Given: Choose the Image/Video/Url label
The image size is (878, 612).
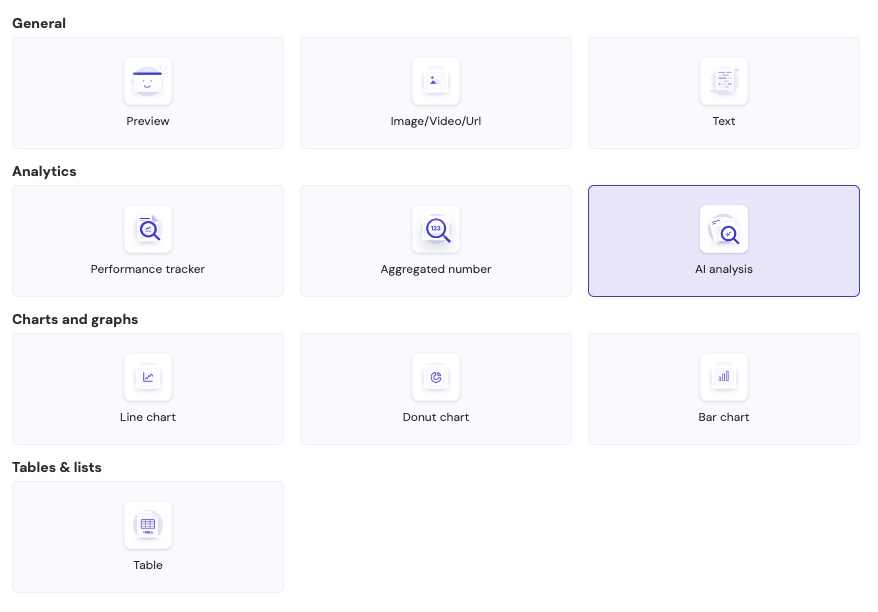Looking at the screenshot, I should (x=436, y=121).
